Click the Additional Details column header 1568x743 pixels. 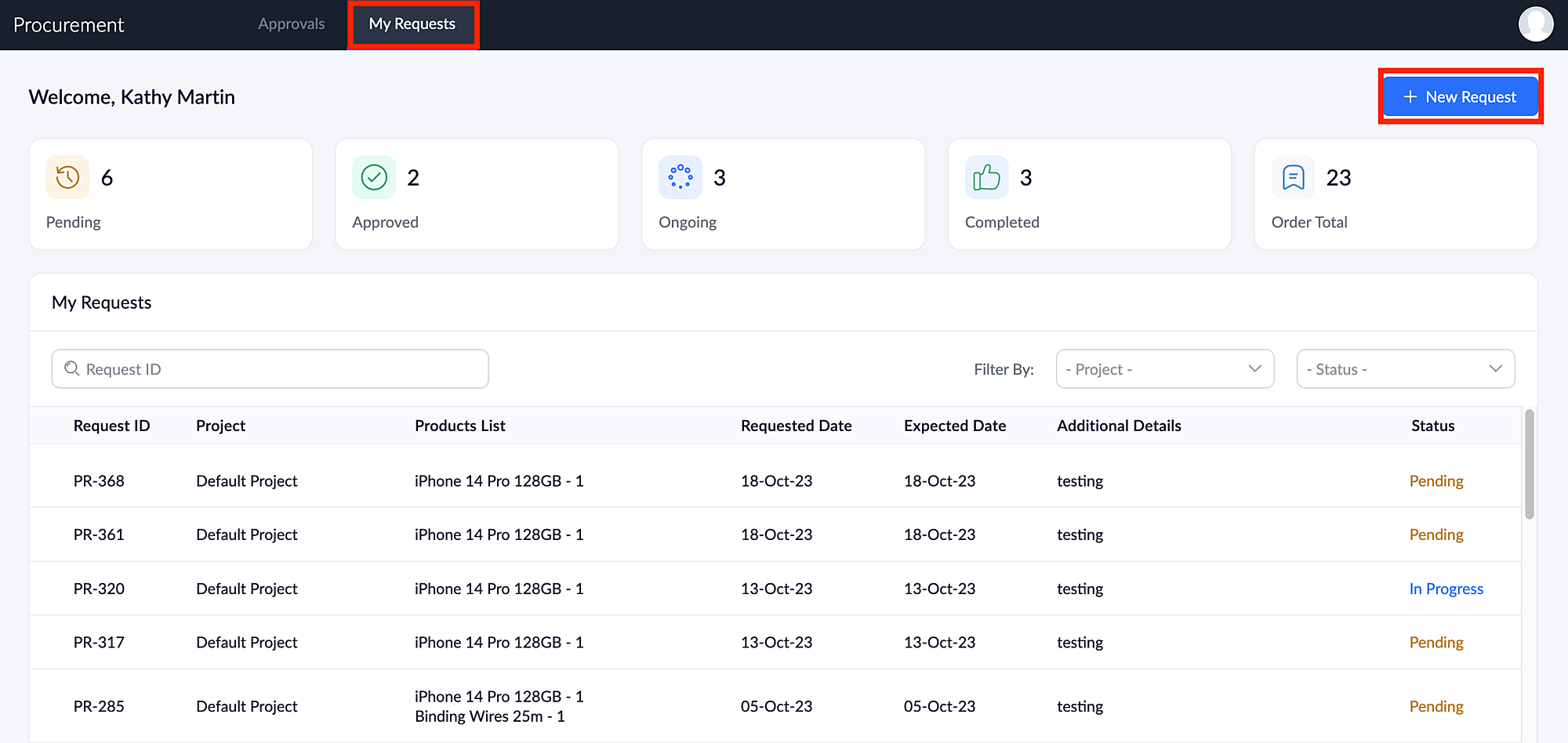click(x=1119, y=426)
